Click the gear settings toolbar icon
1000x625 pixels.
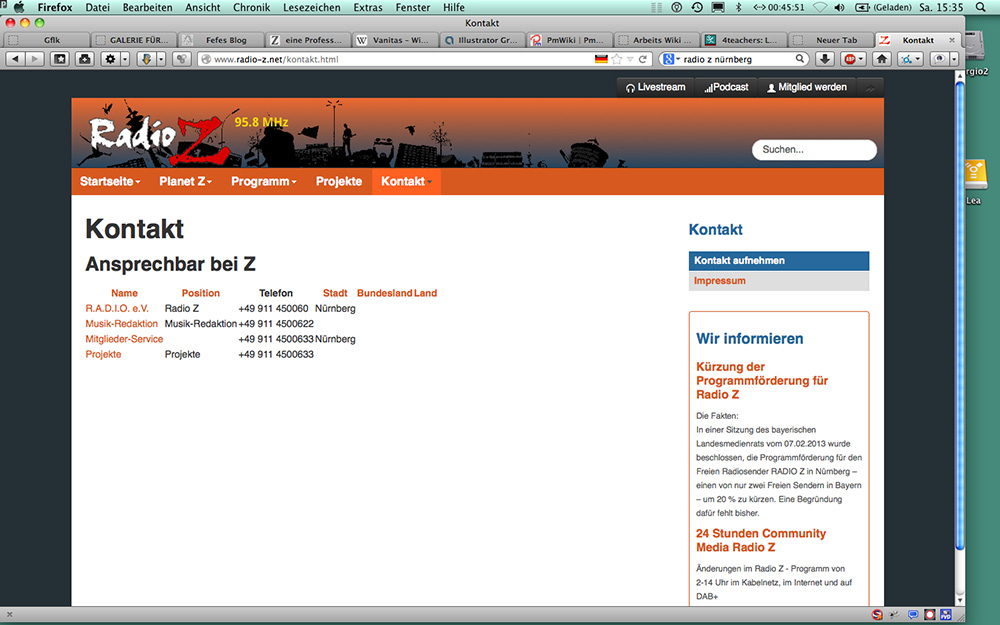coord(111,59)
